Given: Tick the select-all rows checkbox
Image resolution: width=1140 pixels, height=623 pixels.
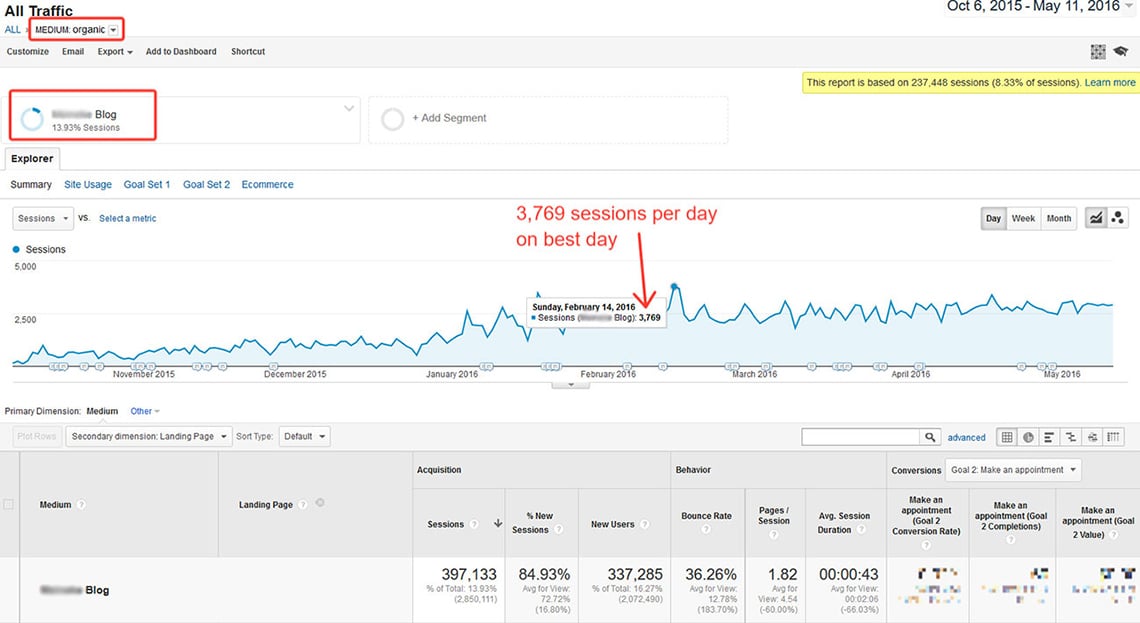Looking at the screenshot, I should click(x=9, y=505).
